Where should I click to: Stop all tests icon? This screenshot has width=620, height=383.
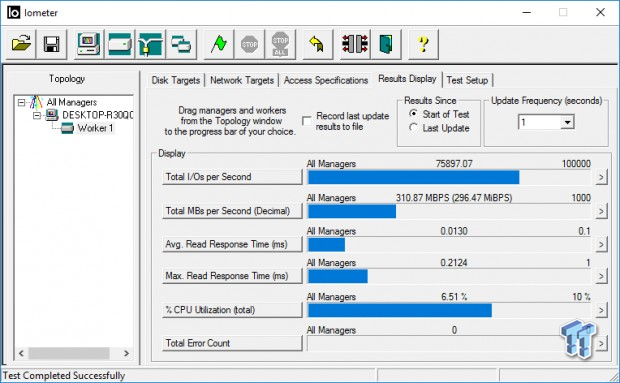tap(280, 44)
